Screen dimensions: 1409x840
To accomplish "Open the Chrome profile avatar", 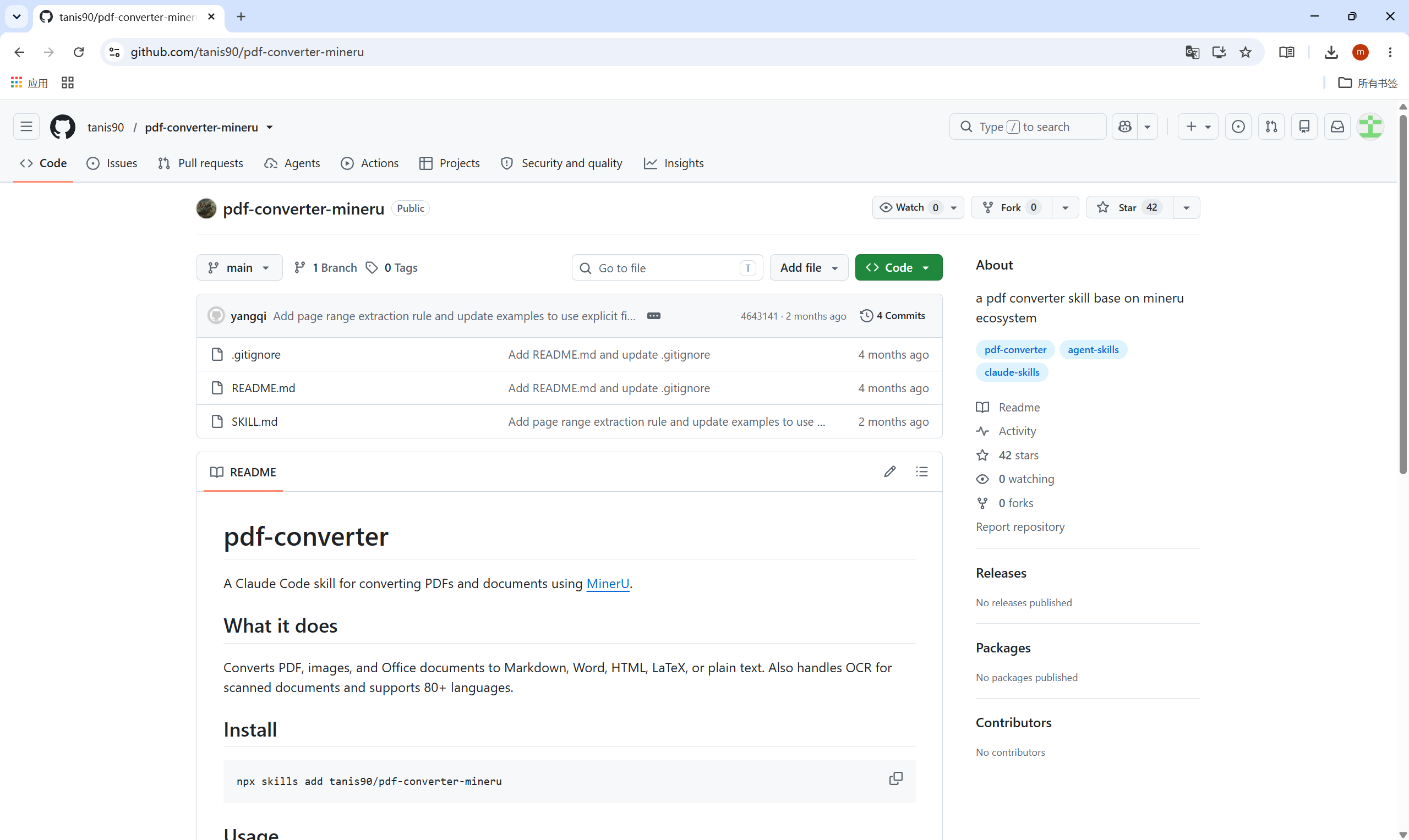I will point(1361,52).
